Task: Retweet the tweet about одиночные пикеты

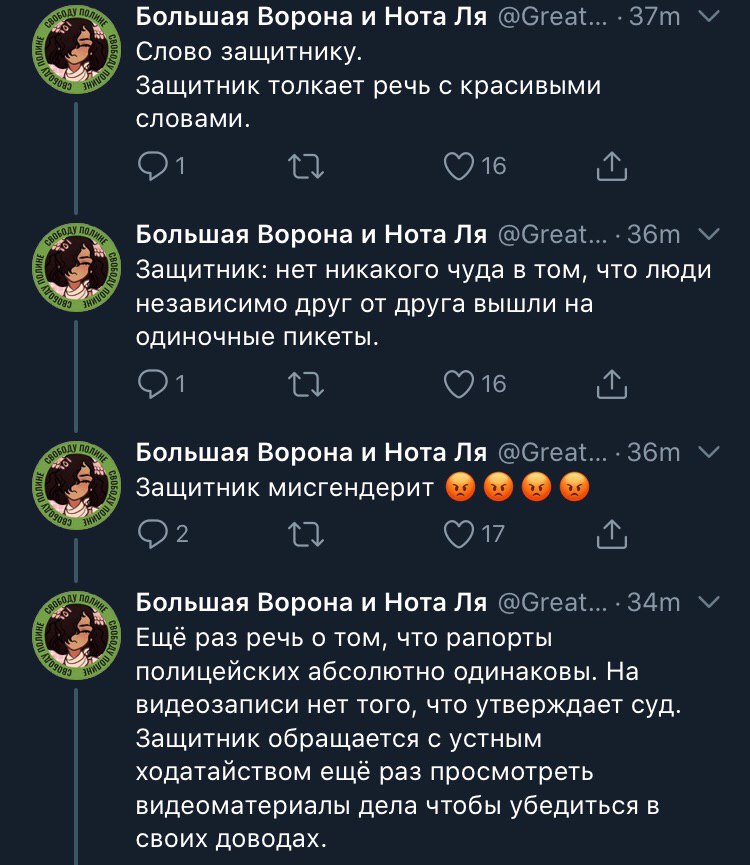Action: 305,383
